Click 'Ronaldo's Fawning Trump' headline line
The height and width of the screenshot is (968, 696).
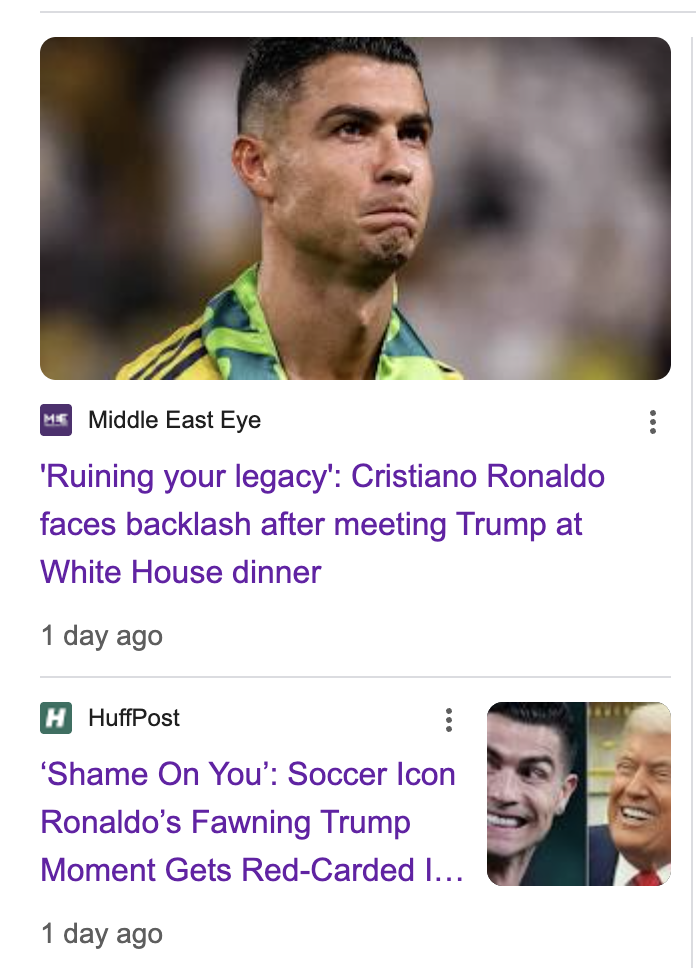click(x=225, y=822)
